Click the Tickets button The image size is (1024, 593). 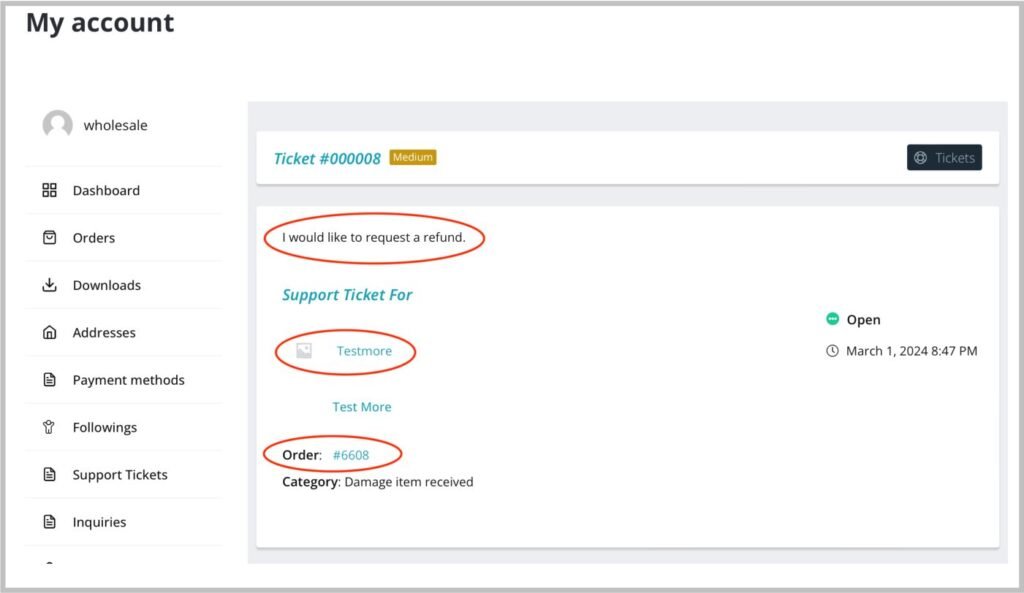point(944,158)
